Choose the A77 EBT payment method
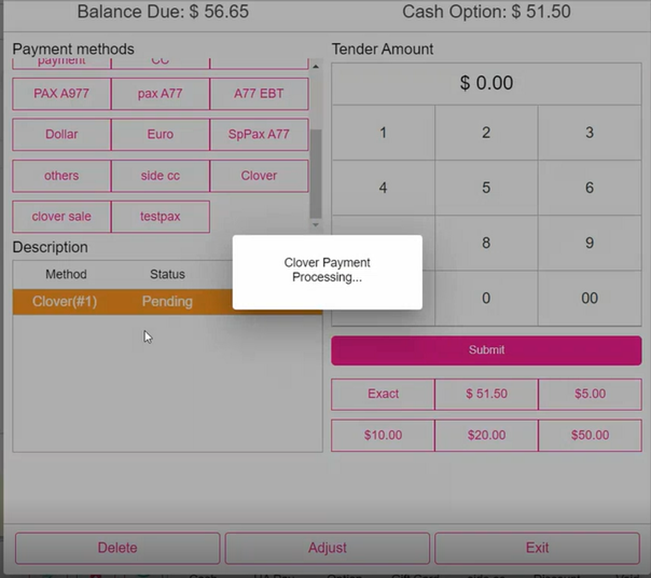 click(259, 94)
